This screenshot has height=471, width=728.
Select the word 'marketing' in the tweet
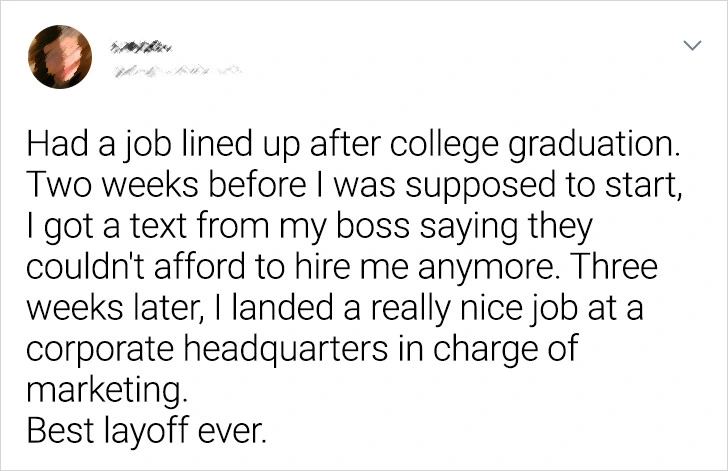point(105,390)
